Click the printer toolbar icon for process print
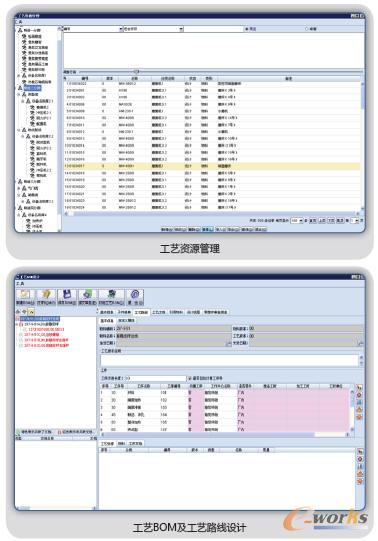 111,294
